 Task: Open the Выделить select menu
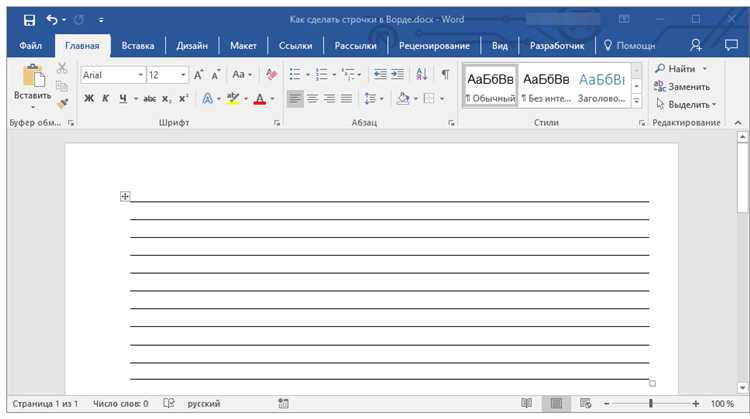point(686,104)
